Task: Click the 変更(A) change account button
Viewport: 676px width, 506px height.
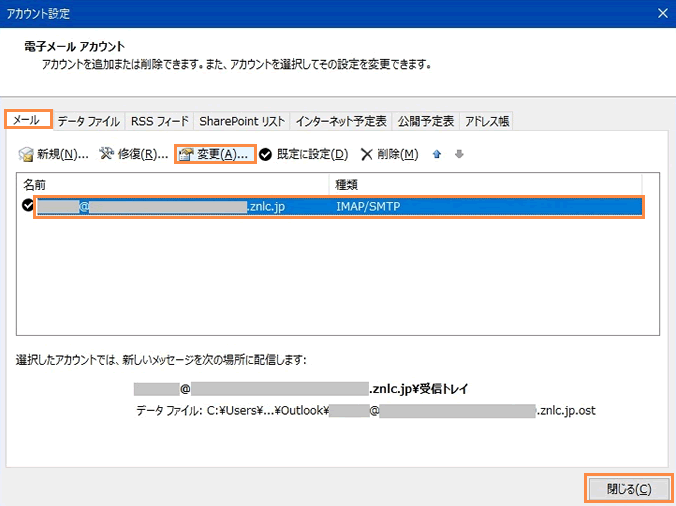Action: click(x=215, y=154)
